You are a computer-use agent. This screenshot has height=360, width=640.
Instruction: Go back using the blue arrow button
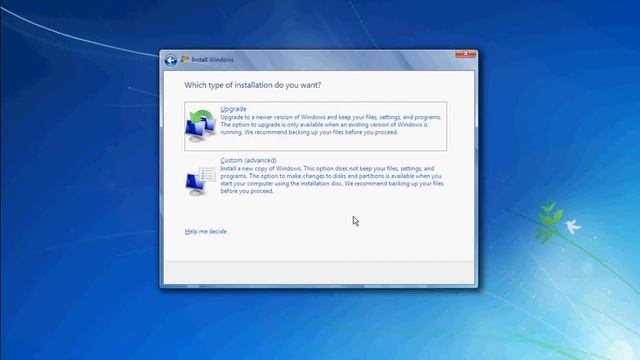[171, 60]
